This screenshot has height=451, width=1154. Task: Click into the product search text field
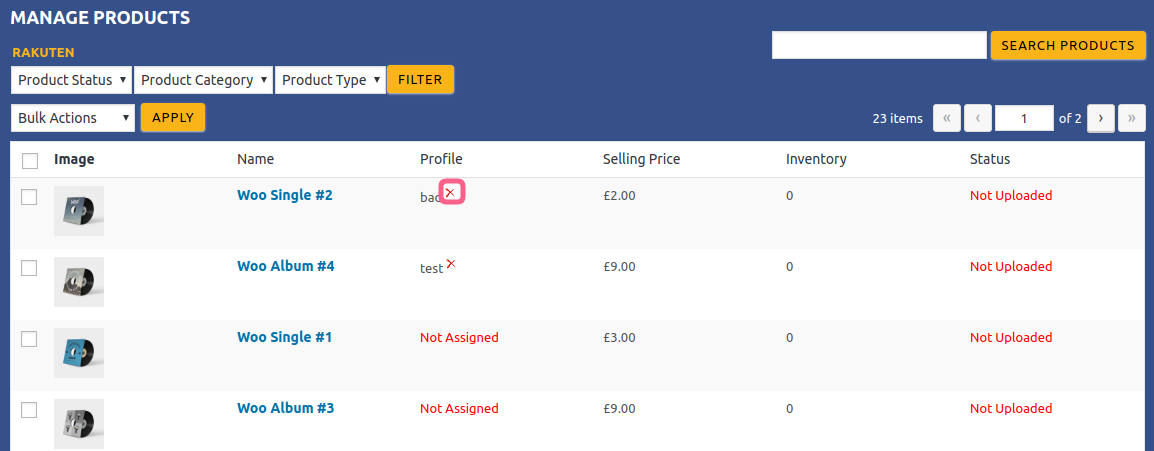point(879,46)
